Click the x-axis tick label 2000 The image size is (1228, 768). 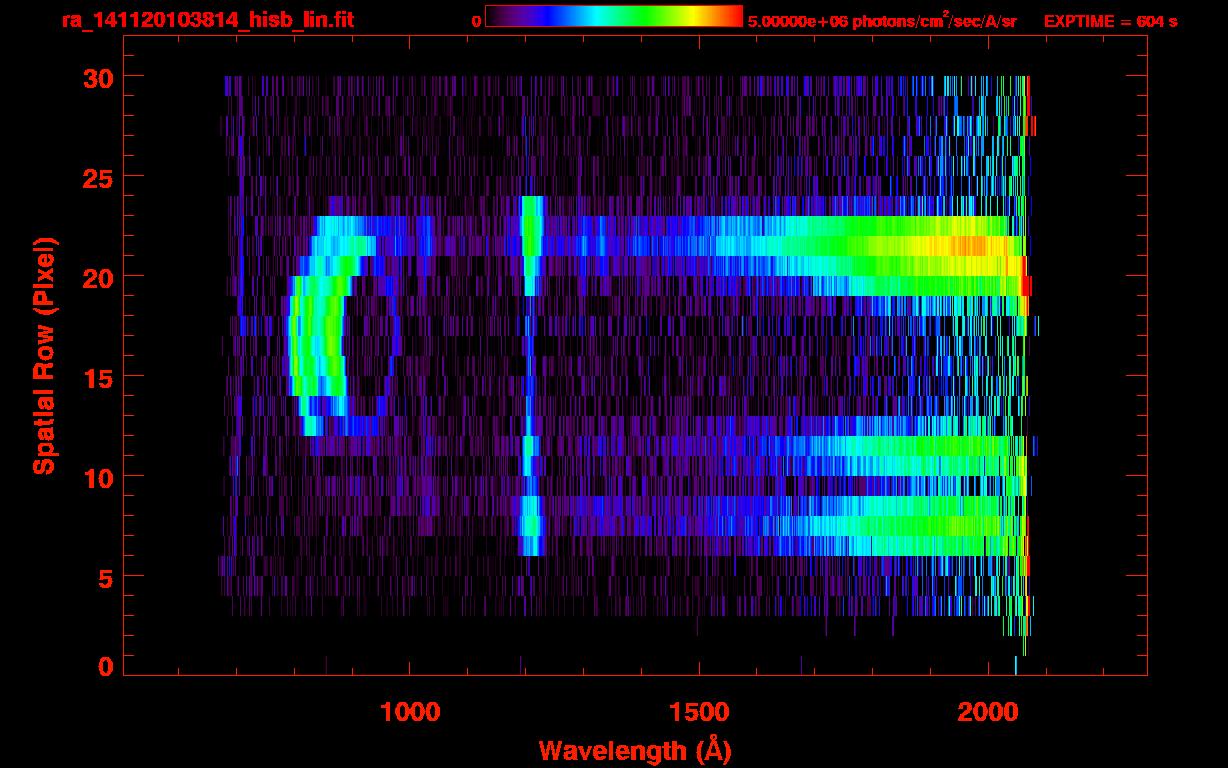[x=988, y=712]
